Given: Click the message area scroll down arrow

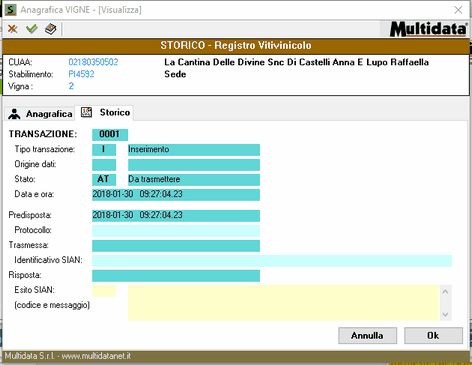Looking at the screenshot, I should pos(445,314).
